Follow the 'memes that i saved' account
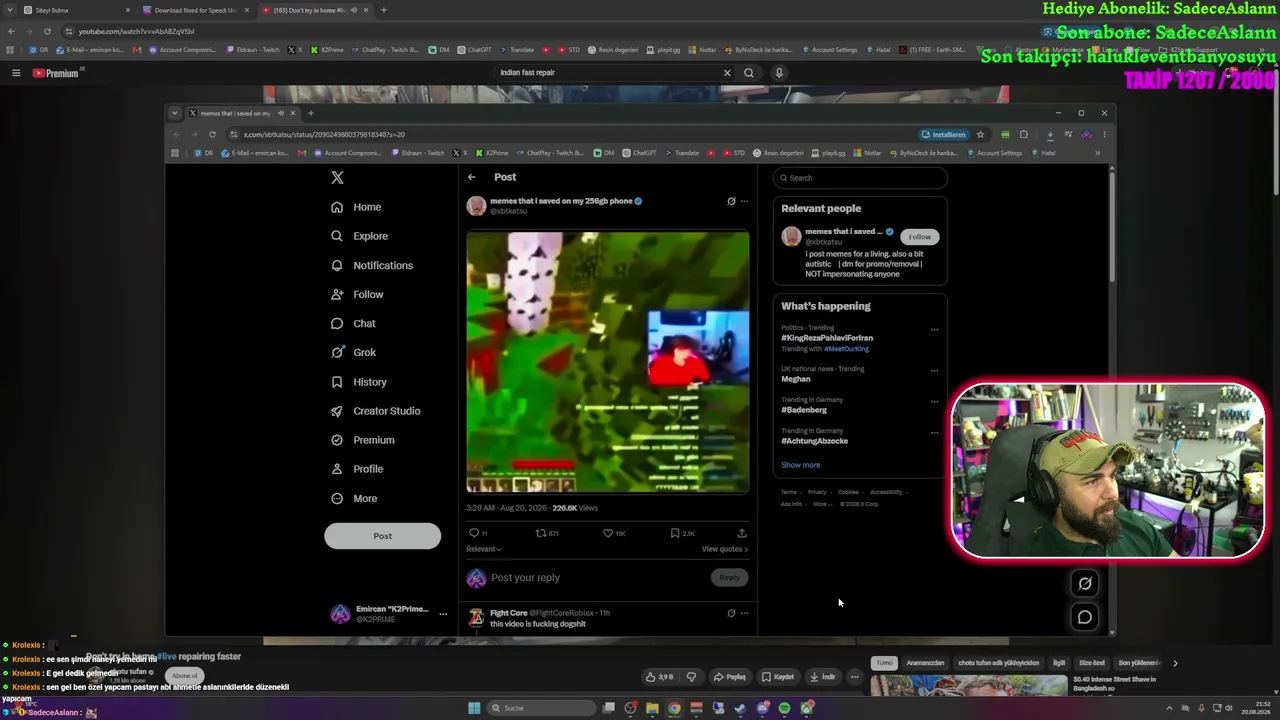The width and height of the screenshot is (1280, 720). pyautogui.click(x=919, y=237)
